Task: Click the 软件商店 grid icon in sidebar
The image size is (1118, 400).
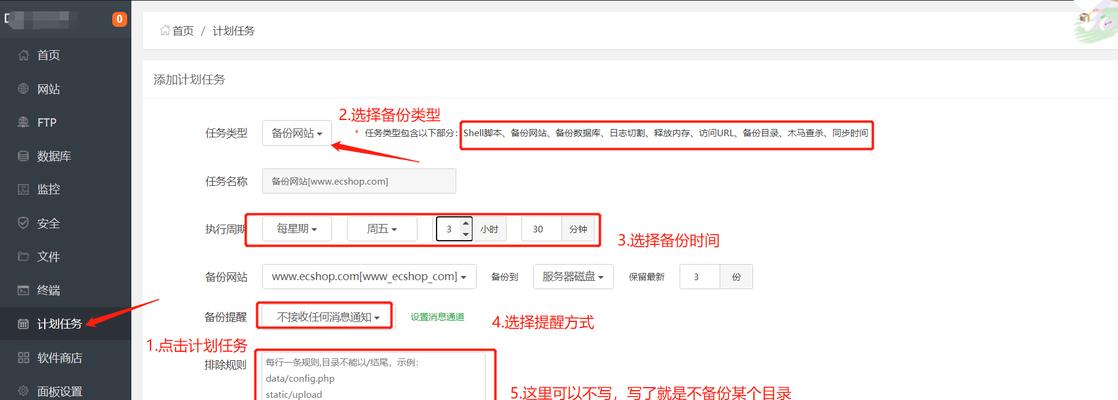Action: (x=24, y=357)
